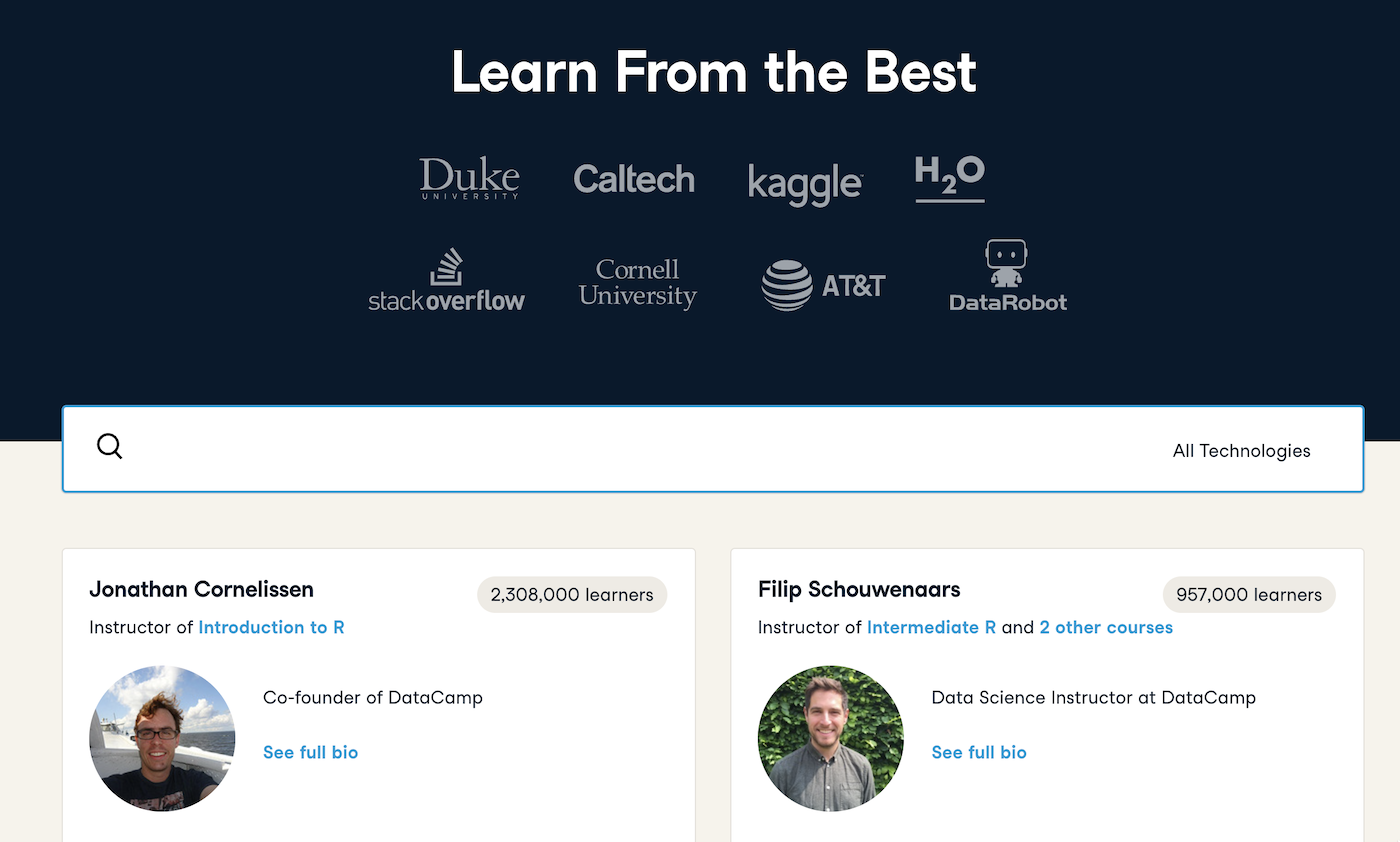Click Filip Schouwenaars' profile photo

pyautogui.click(x=831, y=738)
